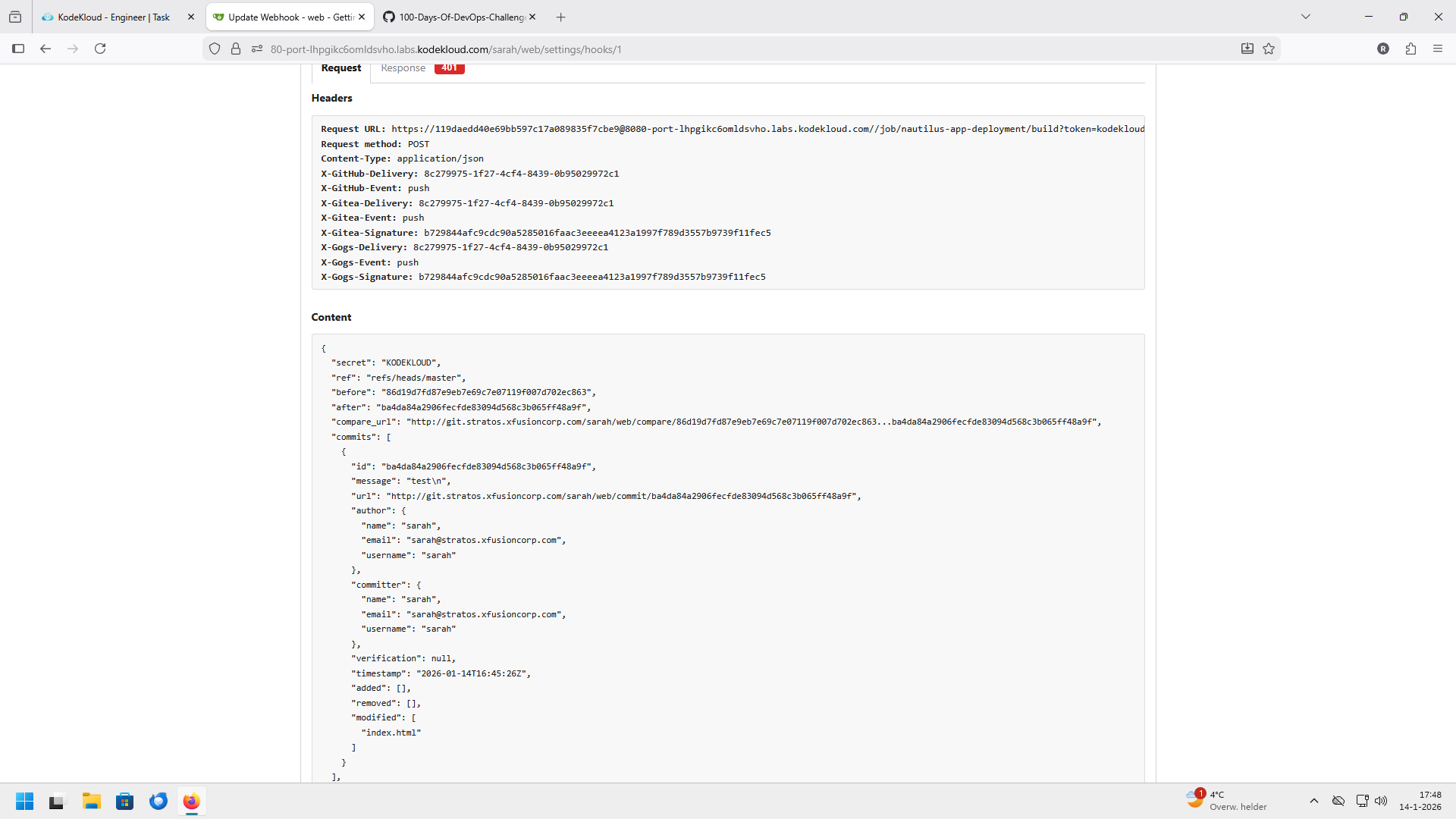
Task: Open Firefox sidebar toggle icon
Action: click(x=18, y=49)
